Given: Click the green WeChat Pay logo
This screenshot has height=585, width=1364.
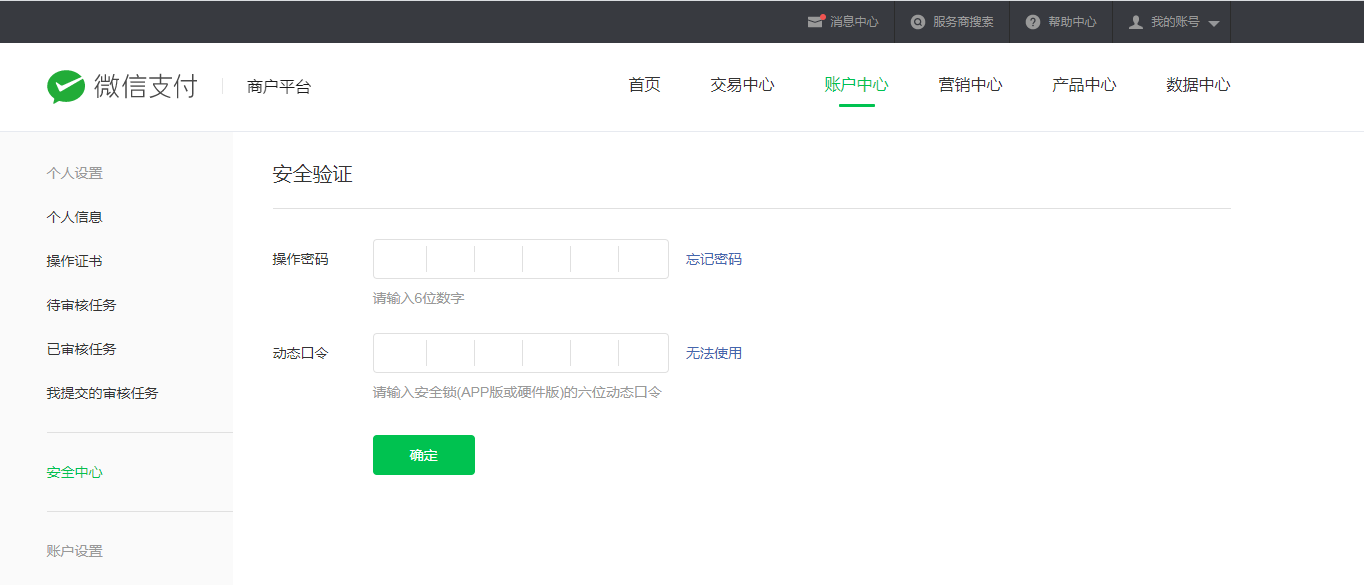Looking at the screenshot, I should pos(66,86).
